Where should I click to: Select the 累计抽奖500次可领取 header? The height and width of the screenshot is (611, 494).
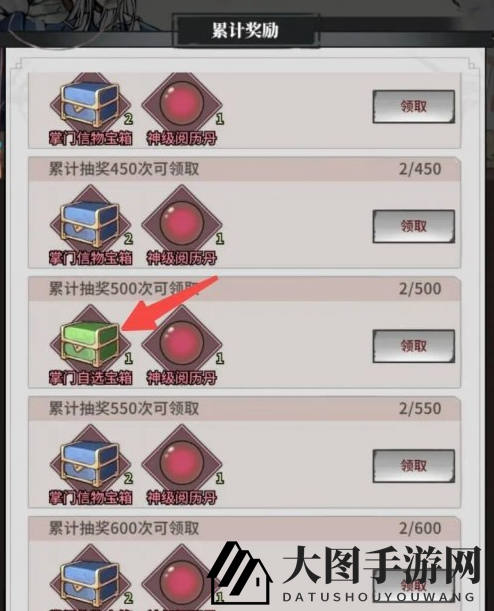pos(124,289)
